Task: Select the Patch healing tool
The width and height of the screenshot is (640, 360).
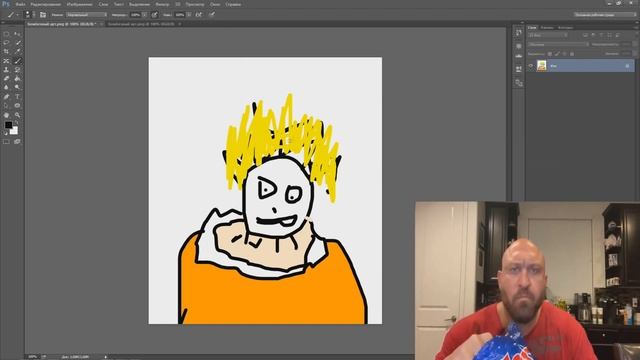Action: (x=6, y=61)
